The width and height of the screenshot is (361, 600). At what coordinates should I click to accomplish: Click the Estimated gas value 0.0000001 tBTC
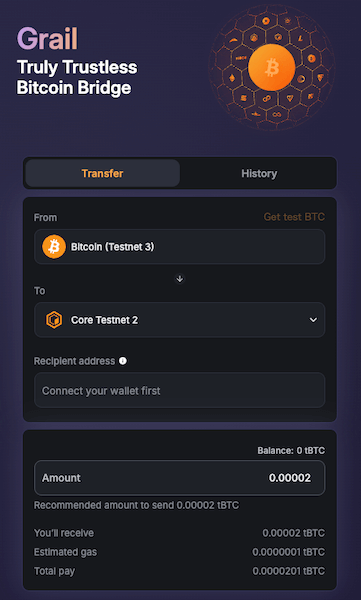click(289, 552)
